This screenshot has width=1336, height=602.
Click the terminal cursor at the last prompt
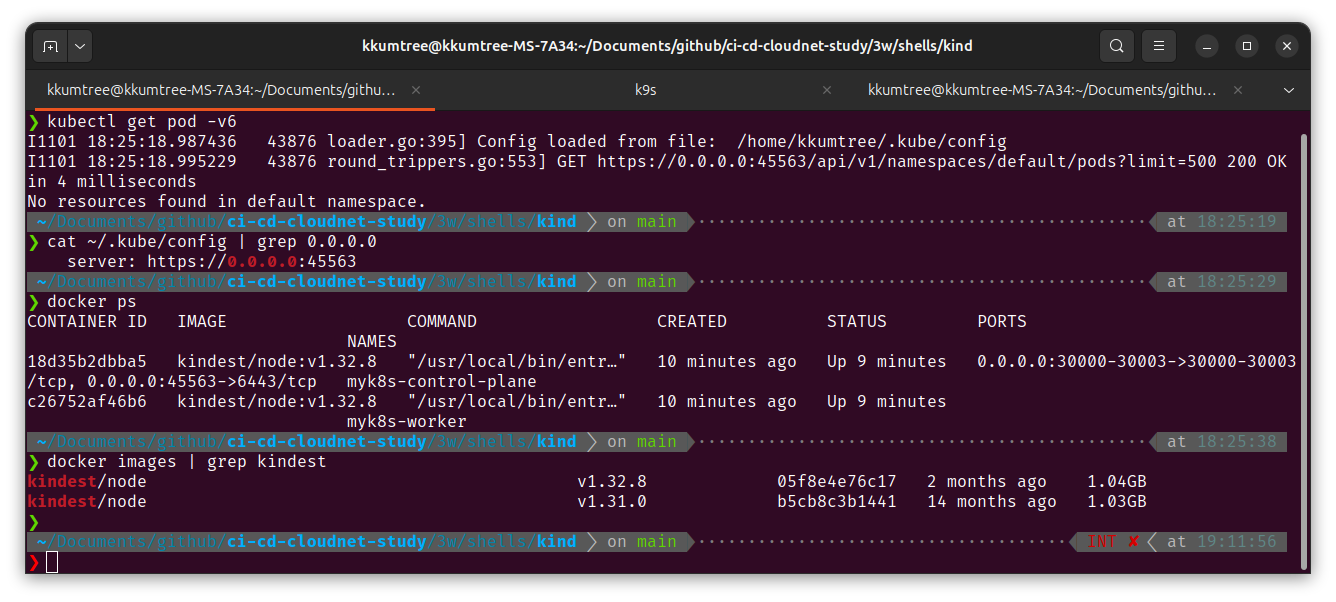coord(52,562)
